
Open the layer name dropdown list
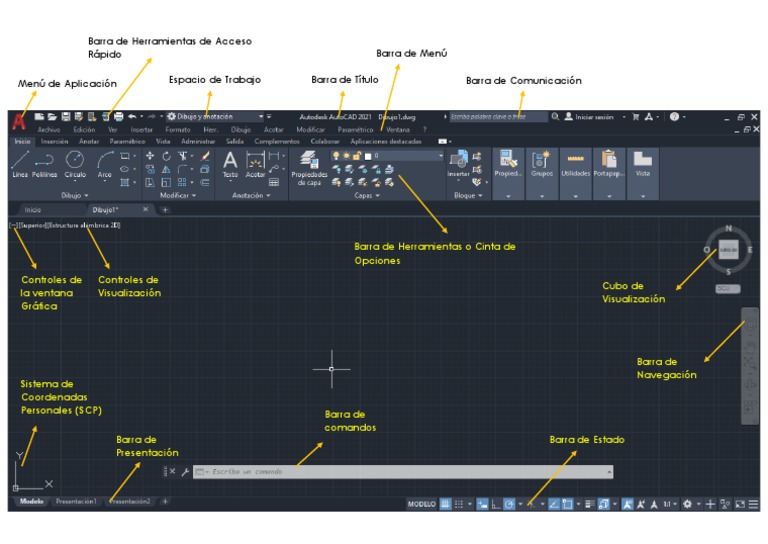click(x=439, y=155)
